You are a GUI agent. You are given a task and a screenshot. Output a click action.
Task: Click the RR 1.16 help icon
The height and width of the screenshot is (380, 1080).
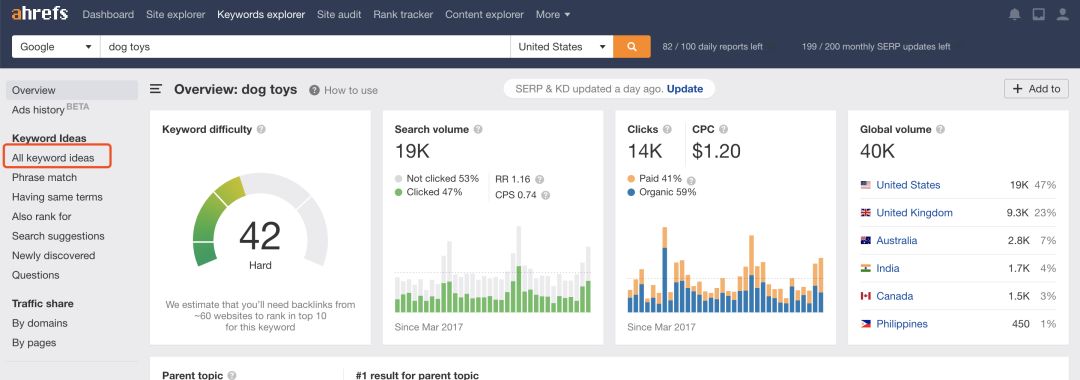(x=539, y=179)
